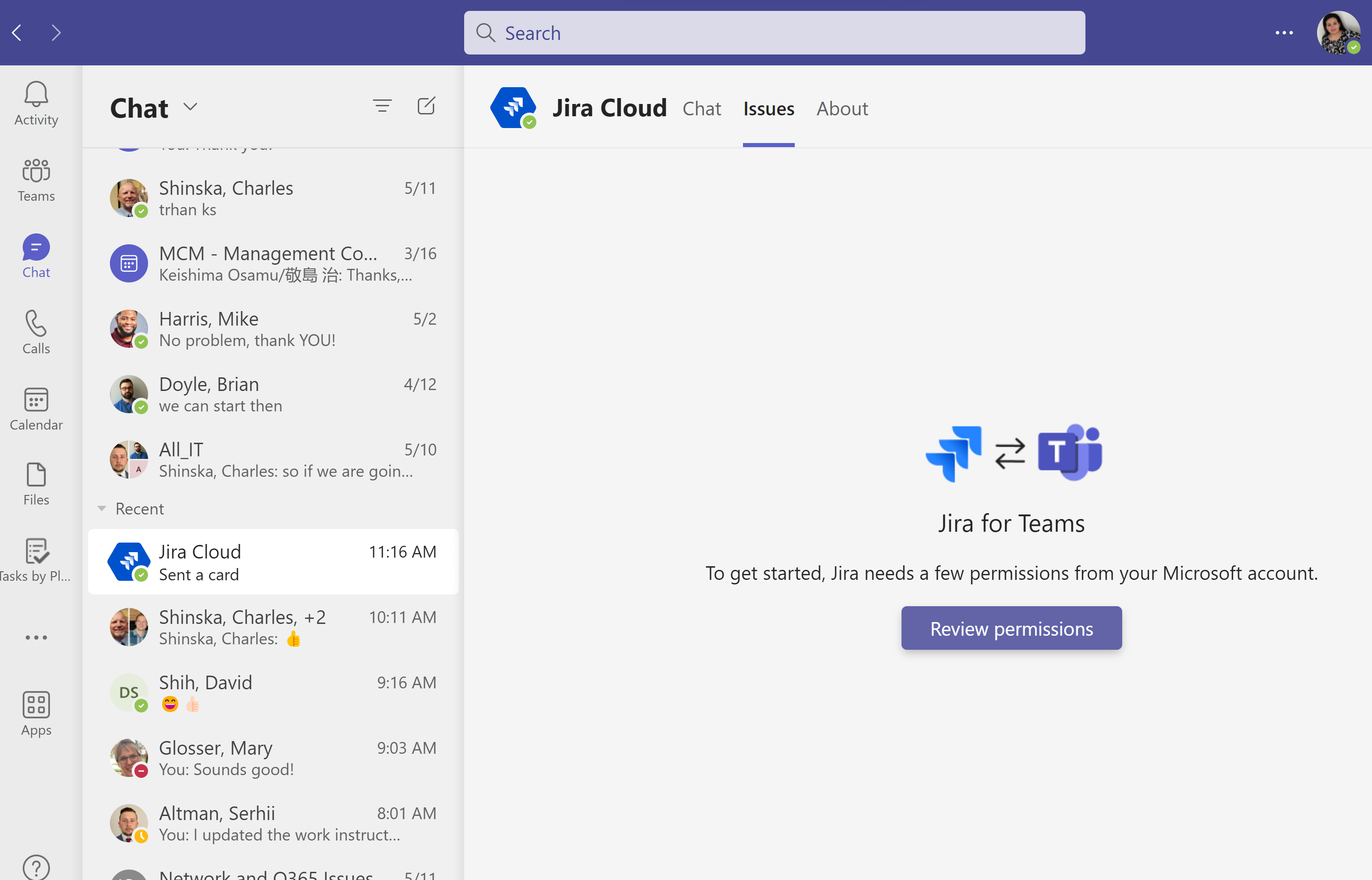Open the profile picture menu
This screenshot has height=880, width=1372.
pyautogui.click(x=1338, y=33)
